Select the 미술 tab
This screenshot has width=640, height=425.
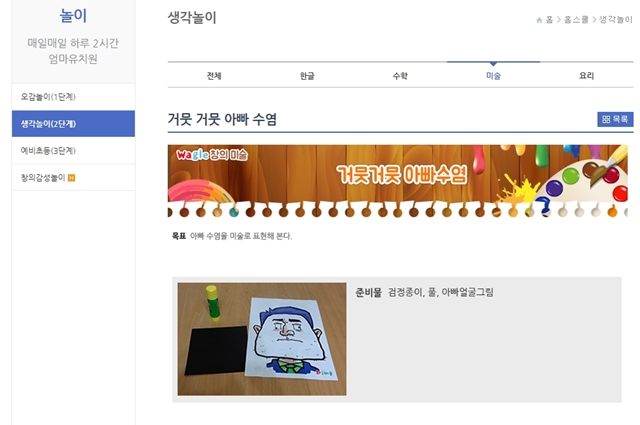tap(493, 76)
